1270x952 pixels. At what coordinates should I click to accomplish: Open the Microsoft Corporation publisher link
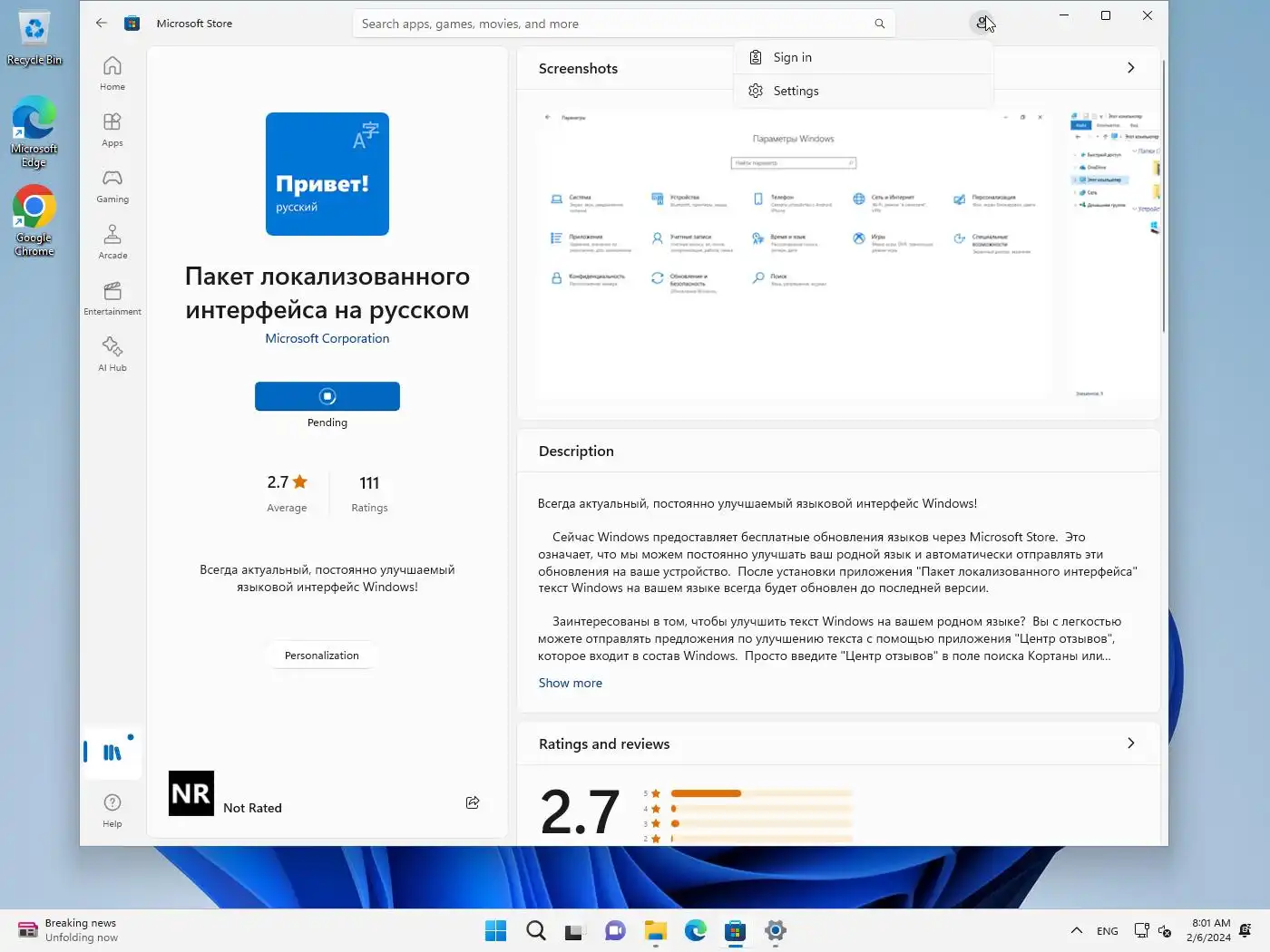click(x=327, y=338)
